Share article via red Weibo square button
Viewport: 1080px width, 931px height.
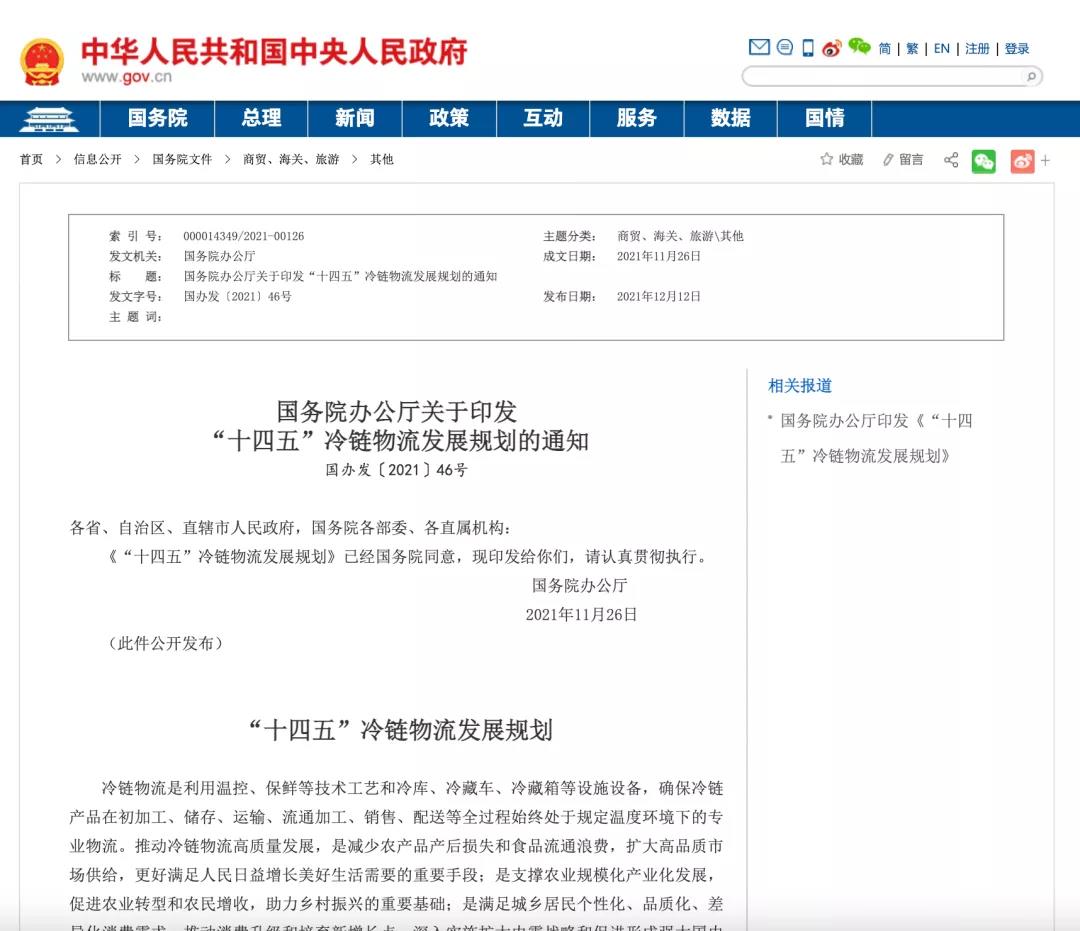click(1022, 161)
